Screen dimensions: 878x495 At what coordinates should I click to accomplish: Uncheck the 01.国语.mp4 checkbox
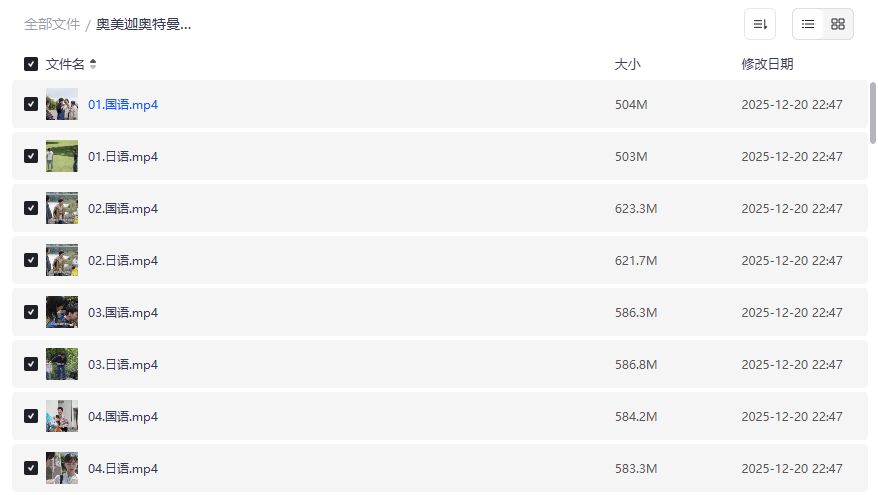(x=31, y=104)
